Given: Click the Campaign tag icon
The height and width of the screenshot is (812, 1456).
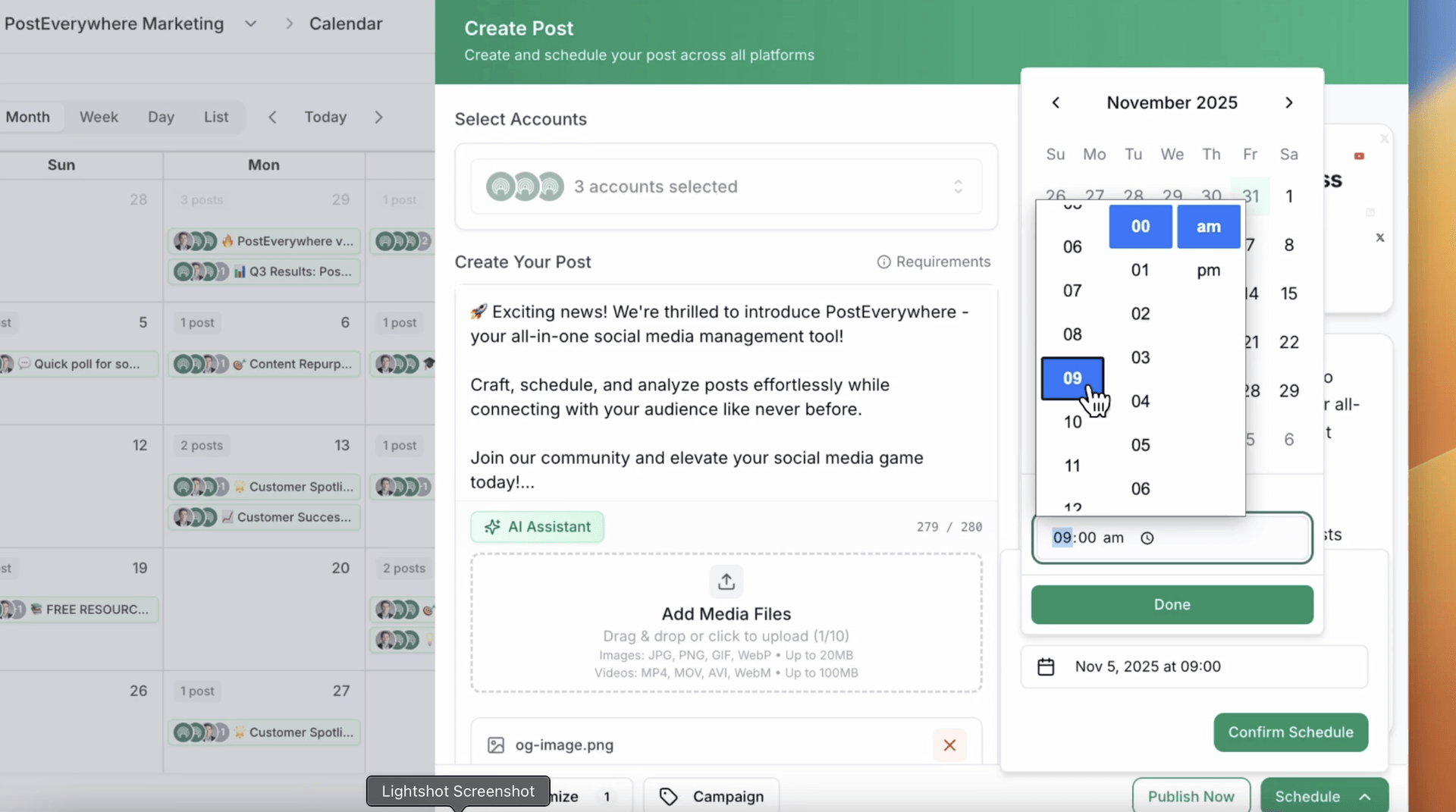Looking at the screenshot, I should pyautogui.click(x=668, y=796).
